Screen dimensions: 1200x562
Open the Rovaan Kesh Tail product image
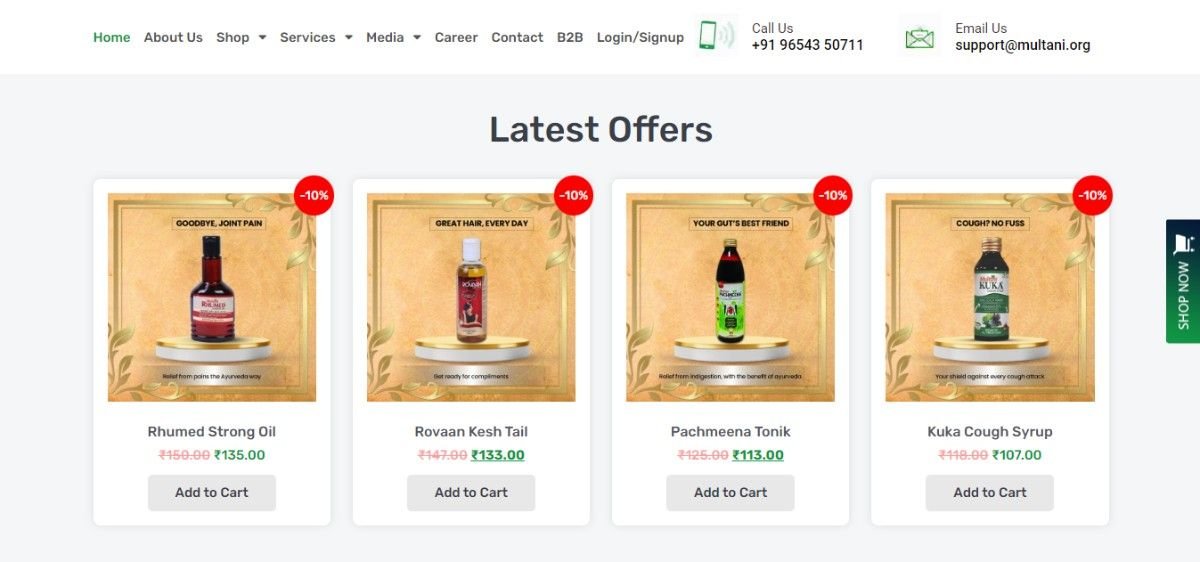pyautogui.click(x=471, y=297)
